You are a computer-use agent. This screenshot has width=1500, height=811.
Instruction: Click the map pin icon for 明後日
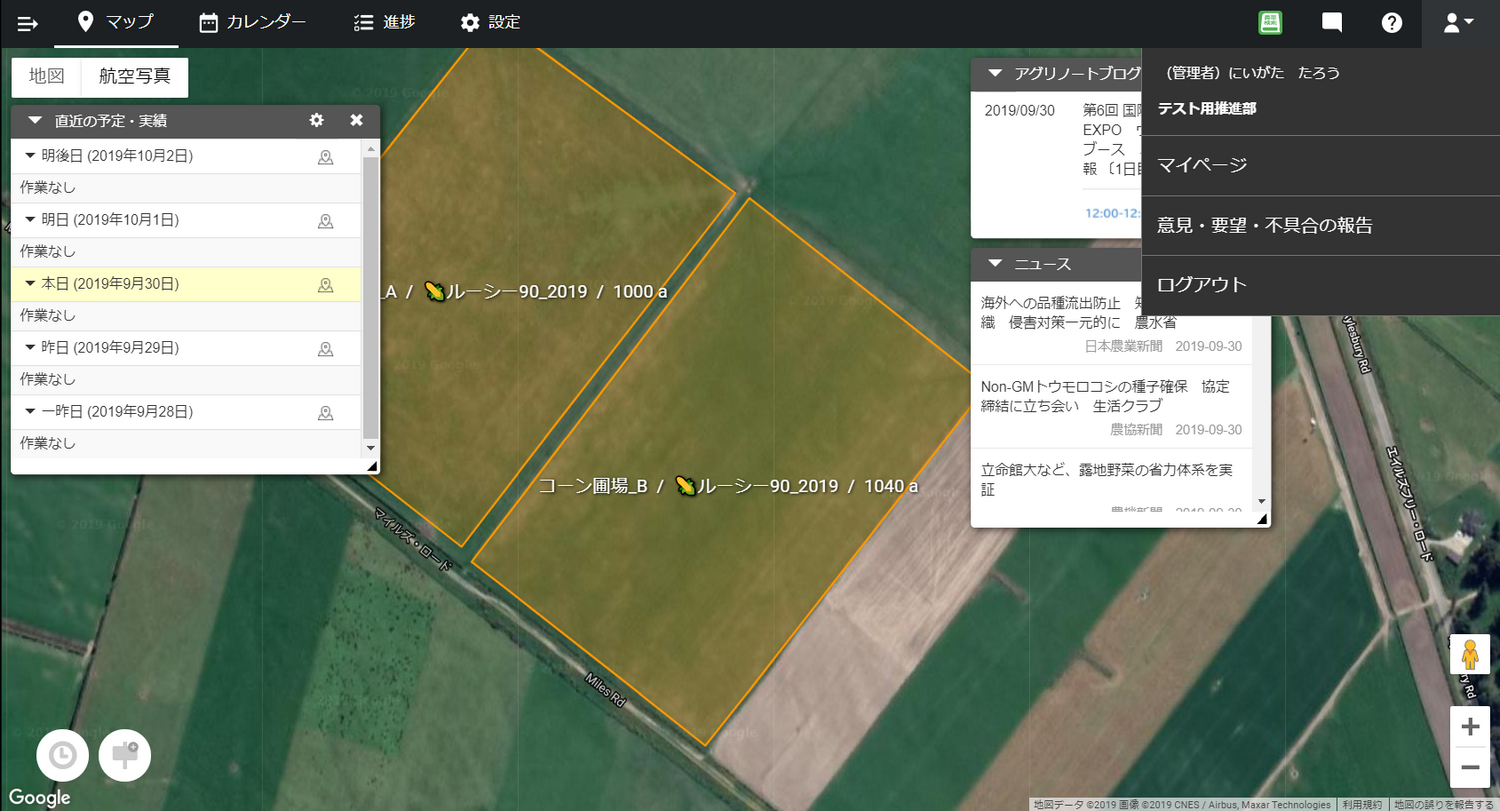(325, 157)
